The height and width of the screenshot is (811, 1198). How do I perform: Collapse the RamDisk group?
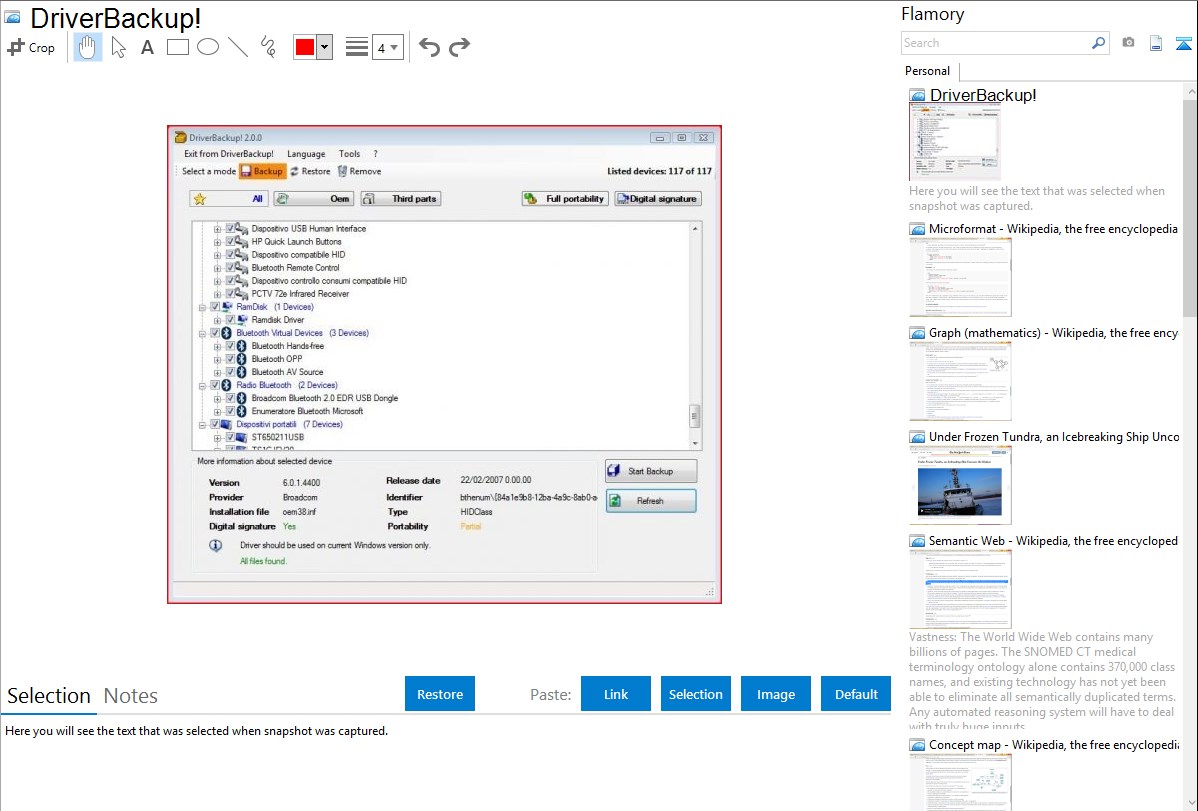click(x=202, y=307)
